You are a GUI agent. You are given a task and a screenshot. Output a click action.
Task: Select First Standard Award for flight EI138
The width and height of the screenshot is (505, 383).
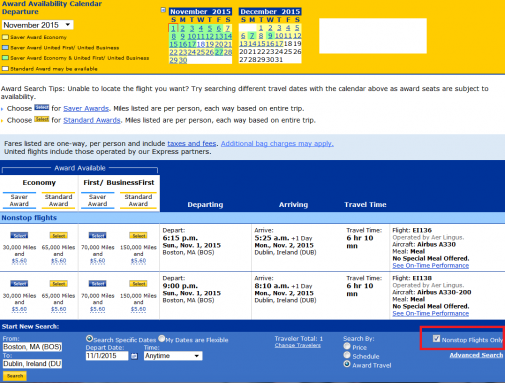click(138, 284)
